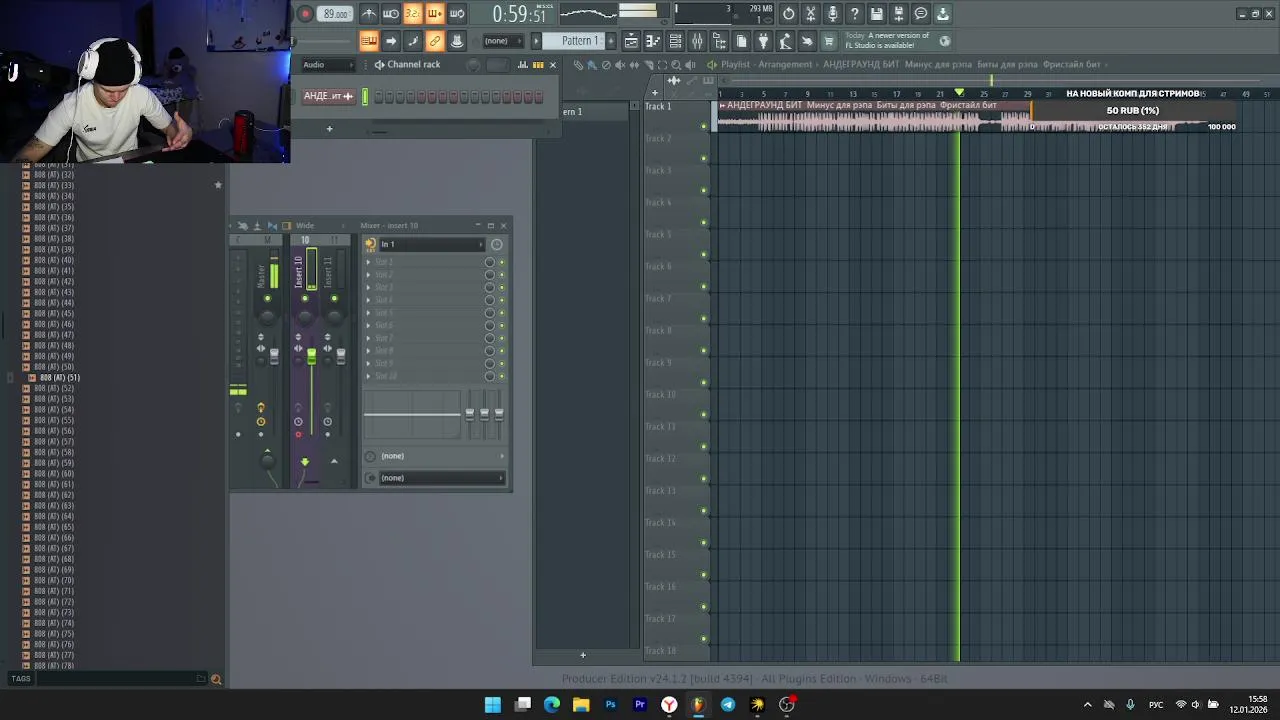The width and height of the screenshot is (1280, 720).
Task: Open the Channel rack view icon
Action: coord(675,41)
